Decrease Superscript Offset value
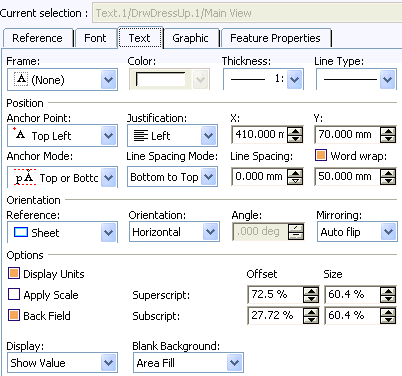402x376 pixels. (311, 298)
